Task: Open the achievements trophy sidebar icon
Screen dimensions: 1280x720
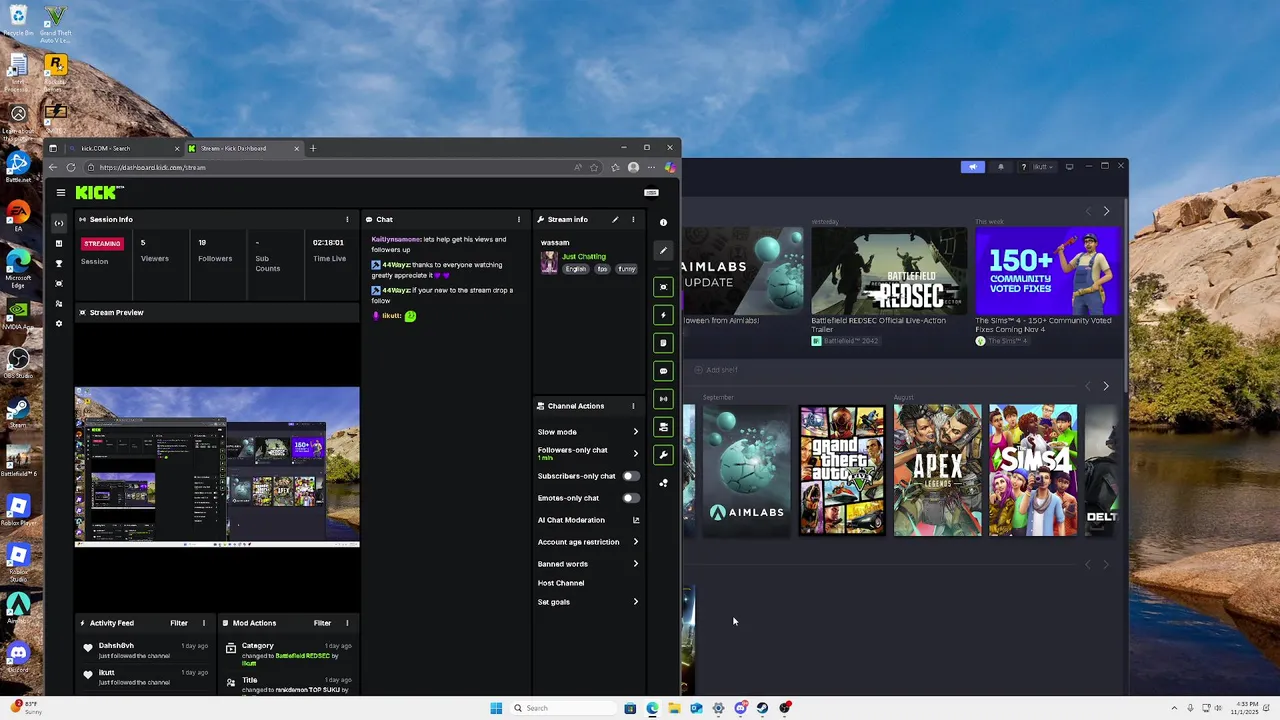Action: 59,264
